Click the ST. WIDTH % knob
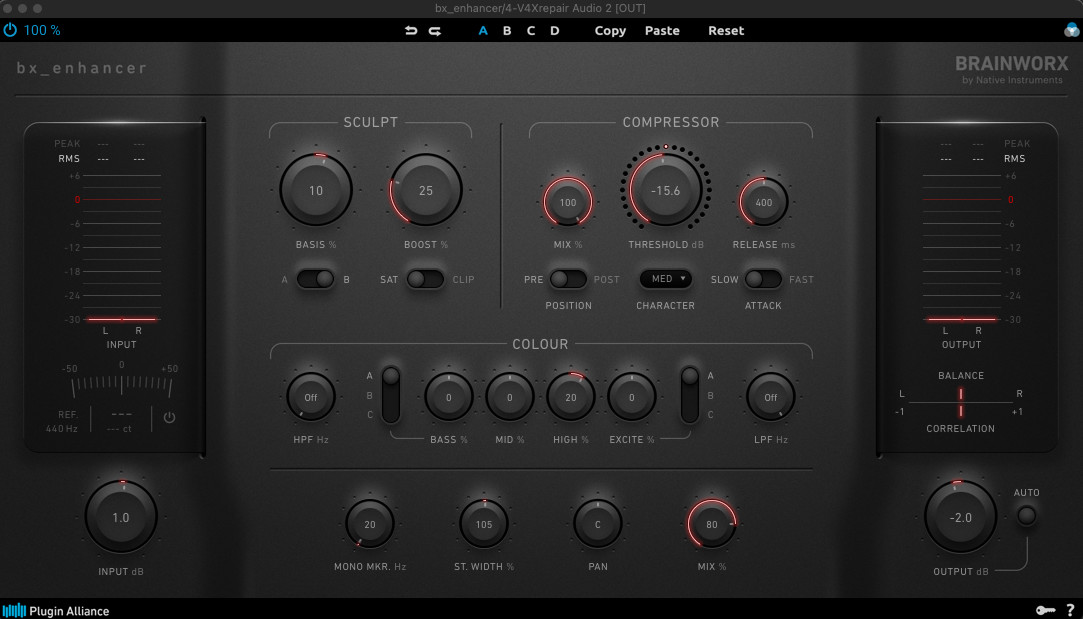1083x619 pixels. [x=483, y=524]
